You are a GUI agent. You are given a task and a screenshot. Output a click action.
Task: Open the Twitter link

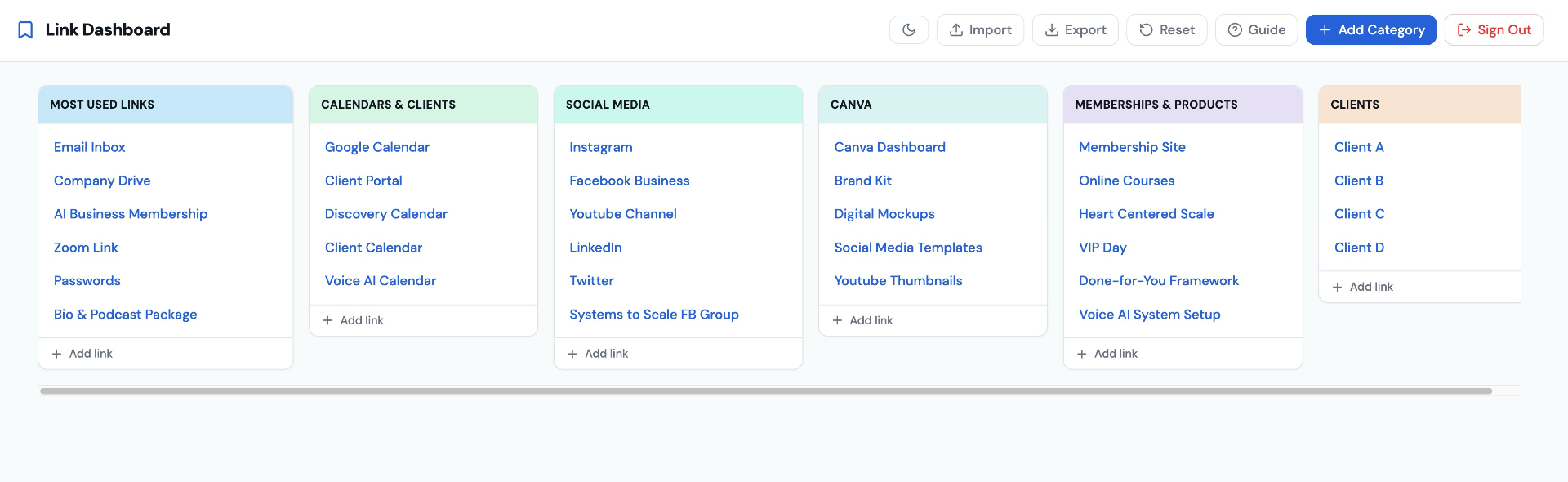pyautogui.click(x=591, y=281)
